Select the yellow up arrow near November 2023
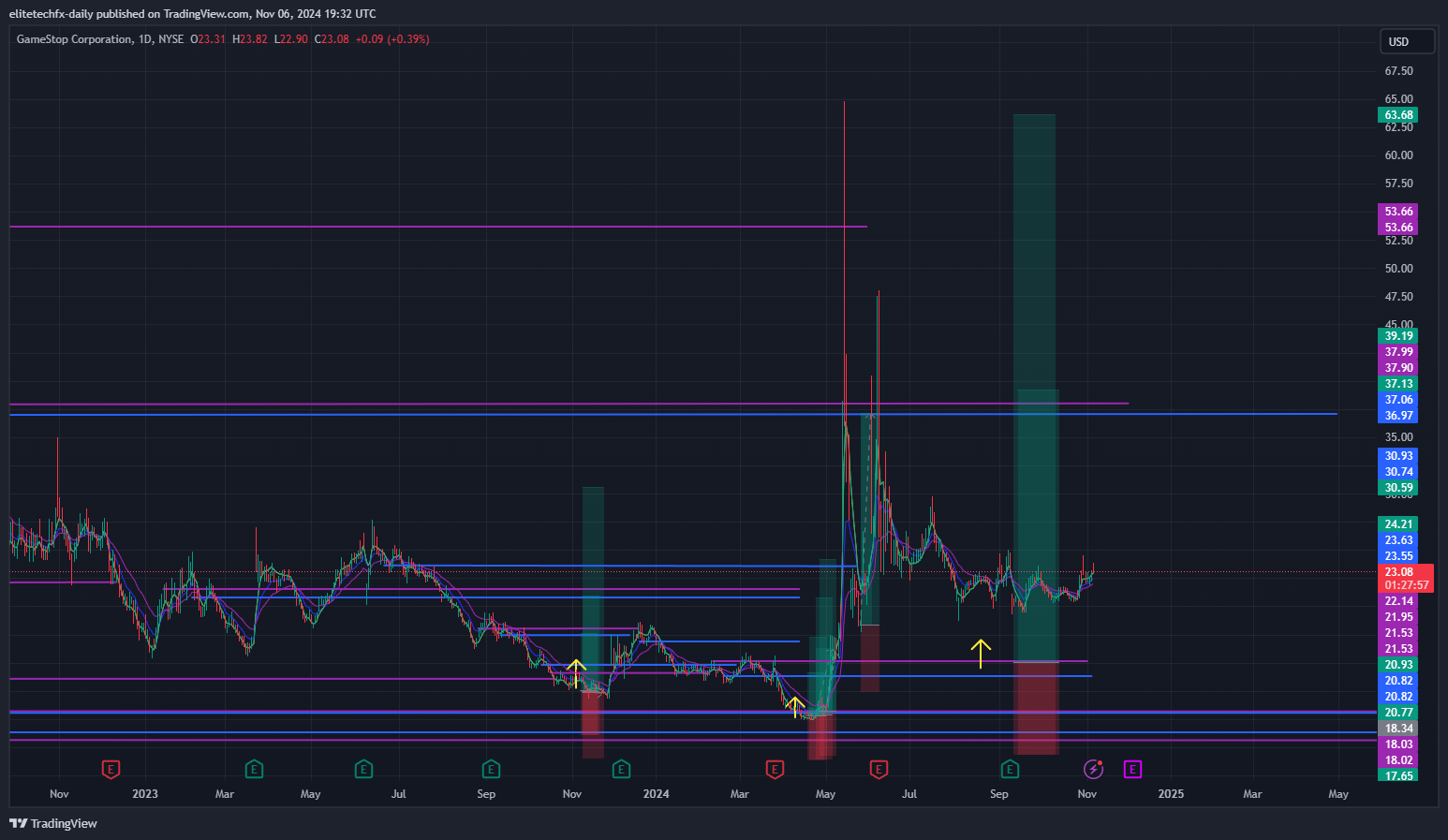Image resolution: width=1448 pixels, height=840 pixels. coord(576,673)
